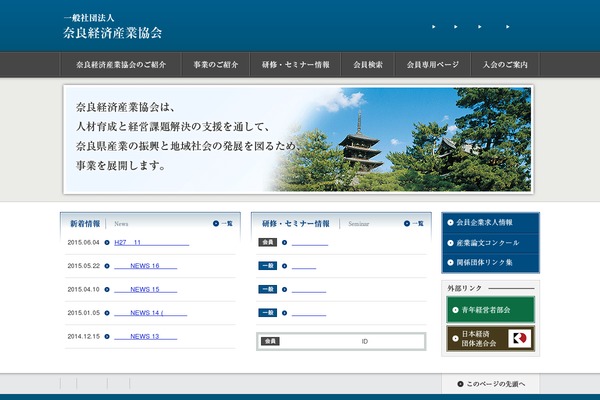
Task: Click bullet icon beside 2015.05.22 news
Action: tap(107, 266)
